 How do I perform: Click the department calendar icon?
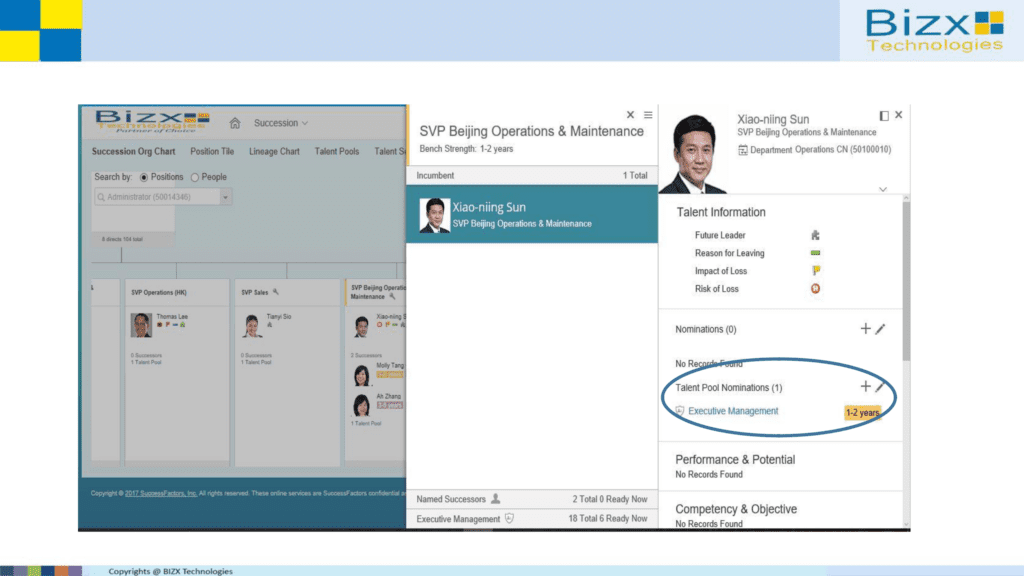[x=743, y=150]
